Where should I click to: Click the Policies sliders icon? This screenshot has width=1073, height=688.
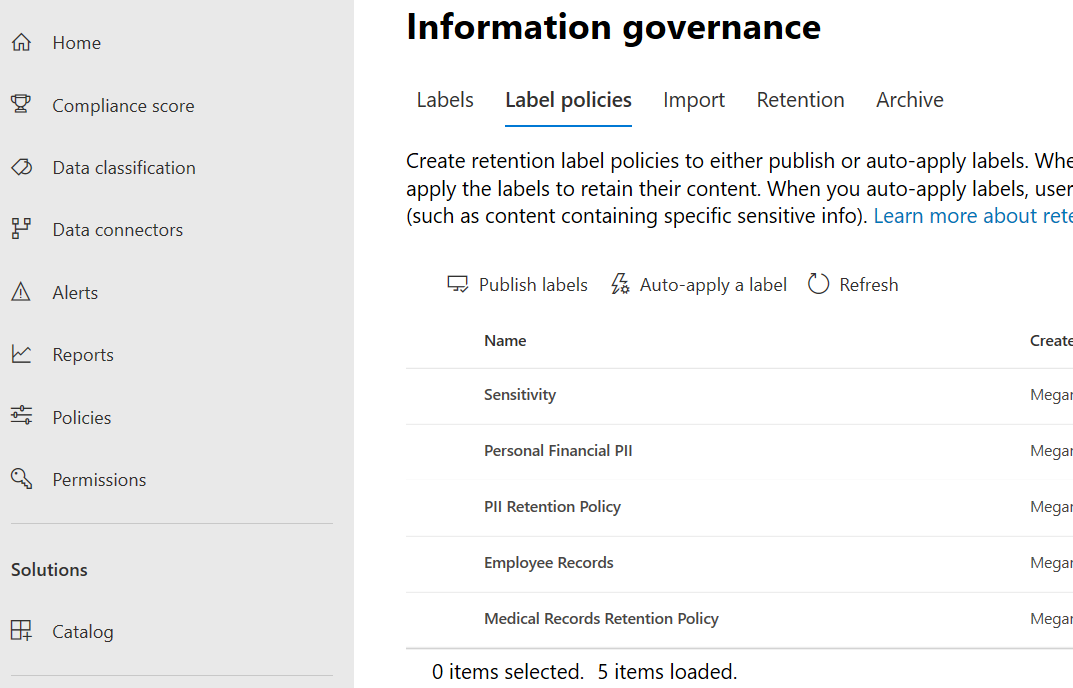[21, 416]
